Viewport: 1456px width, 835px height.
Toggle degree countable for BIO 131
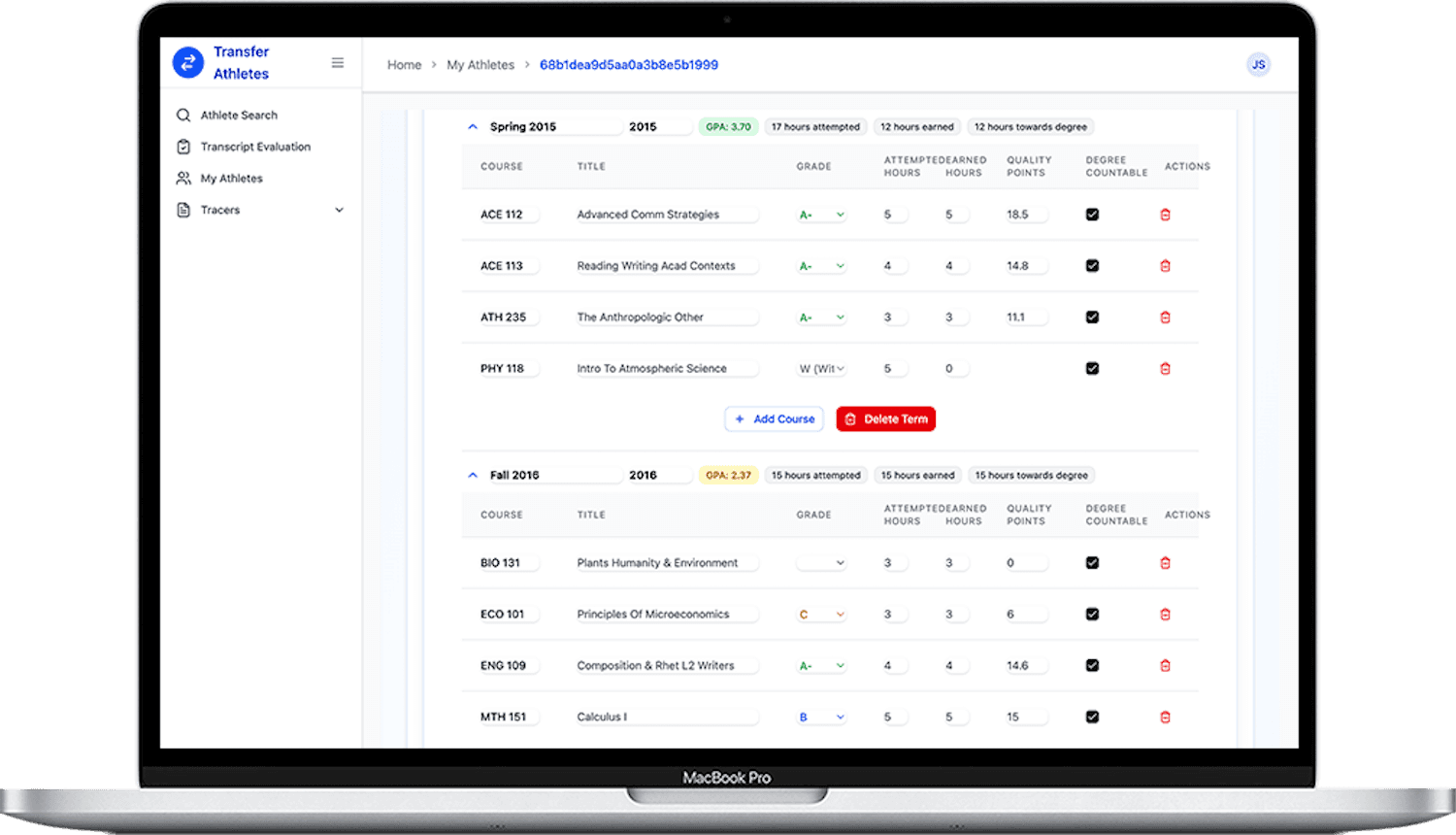(x=1092, y=563)
